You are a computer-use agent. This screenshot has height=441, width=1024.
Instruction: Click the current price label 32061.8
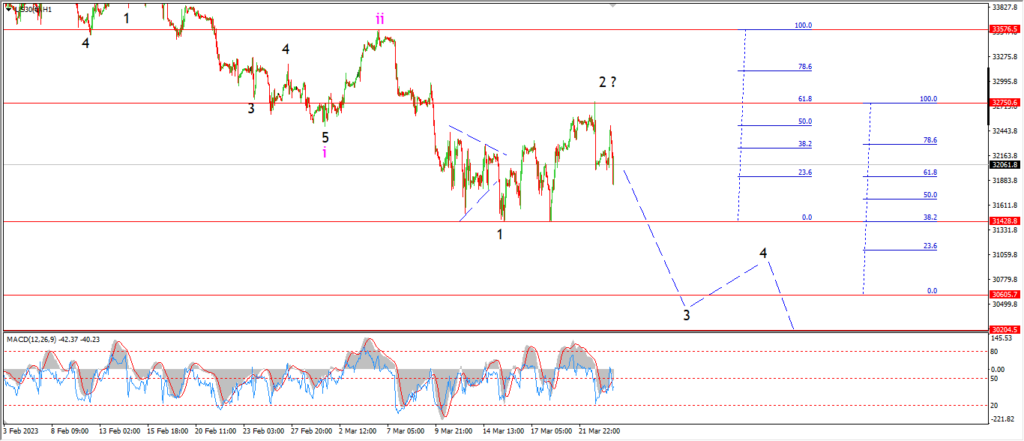coord(1006,165)
